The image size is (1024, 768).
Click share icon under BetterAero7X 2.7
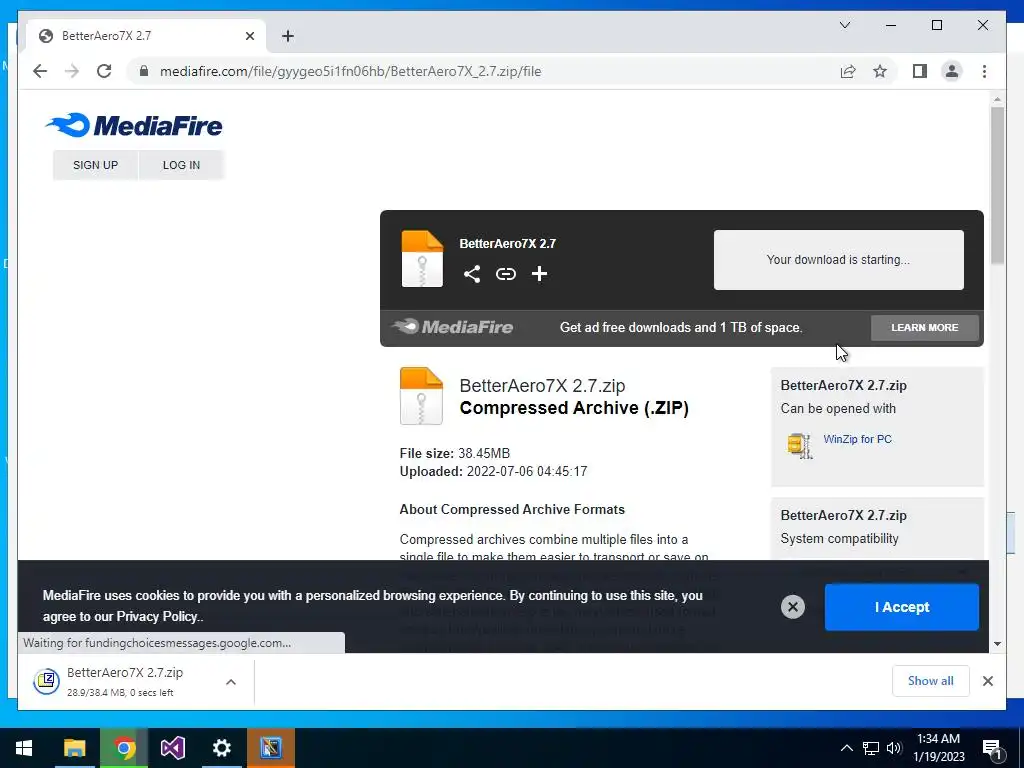(472, 274)
